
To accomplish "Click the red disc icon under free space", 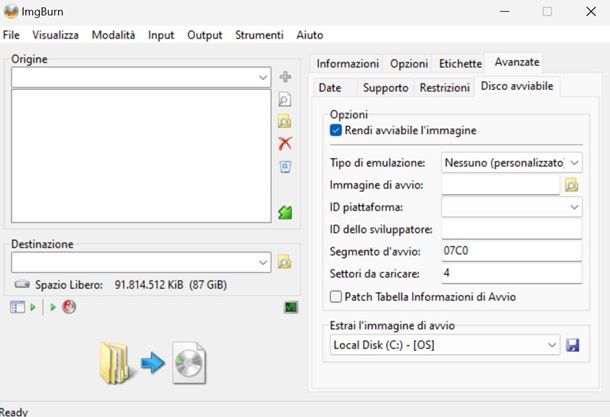I will (x=69, y=307).
